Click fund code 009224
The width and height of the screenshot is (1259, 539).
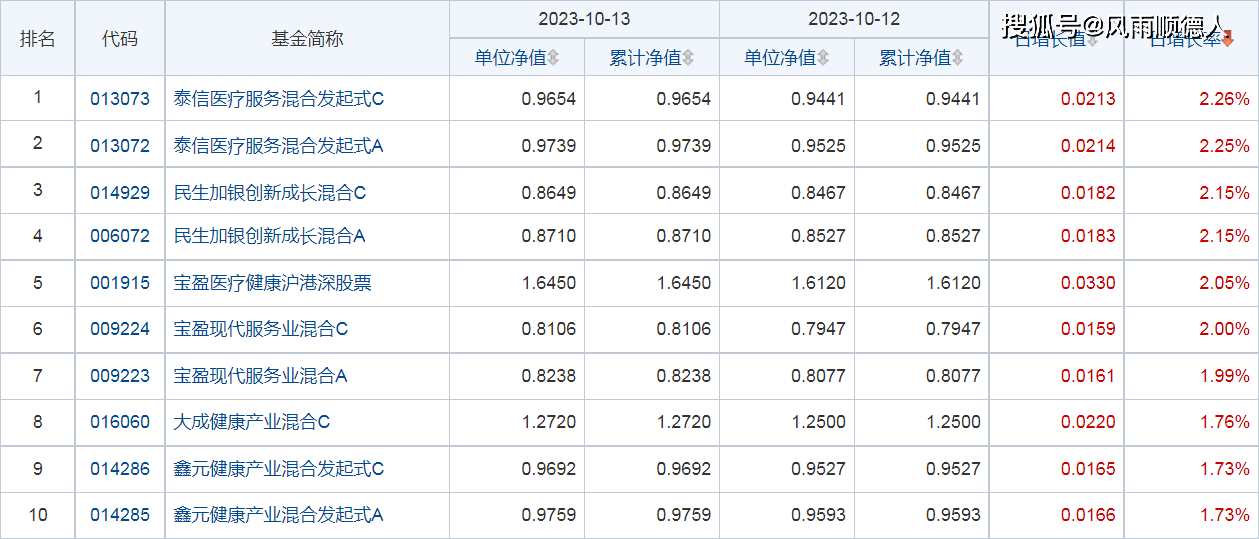(x=120, y=329)
